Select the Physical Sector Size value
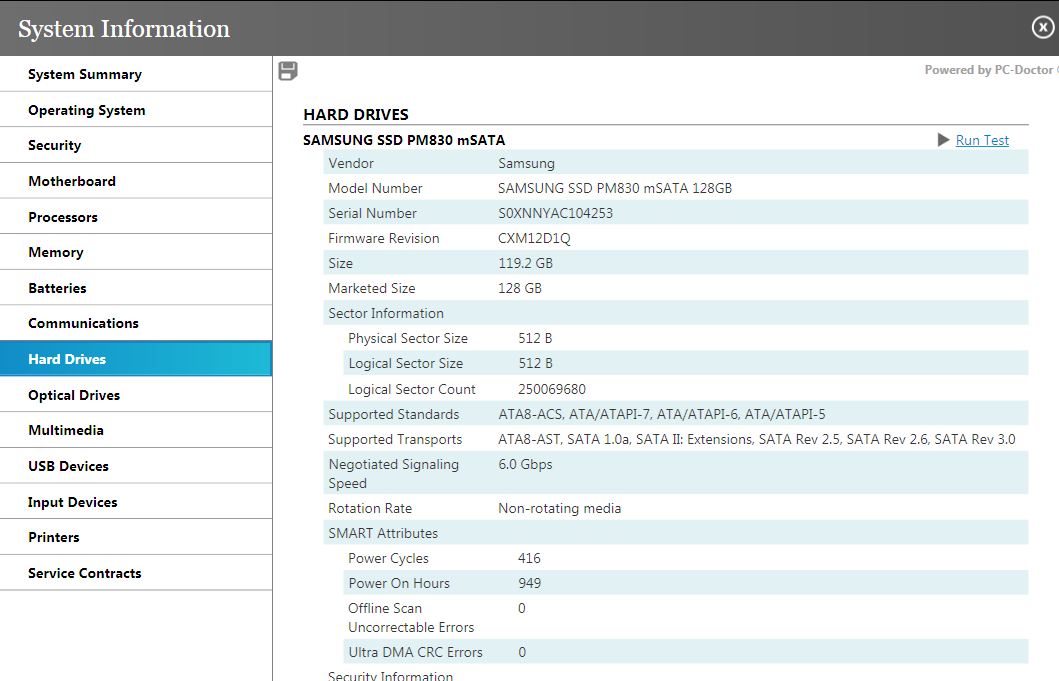 (x=535, y=338)
